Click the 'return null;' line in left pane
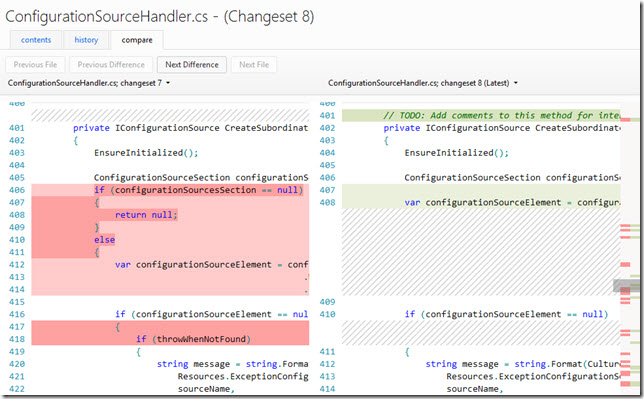The width and height of the screenshot is (644, 399). click(x=146, y=215)
